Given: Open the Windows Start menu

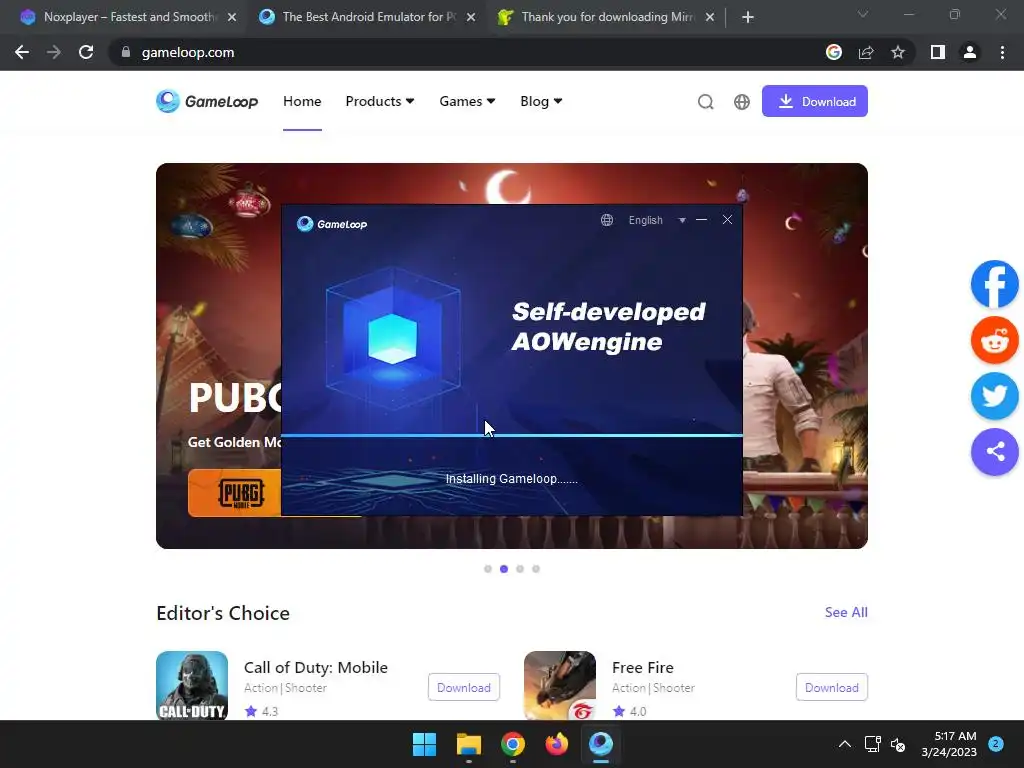Looking at the screenshot, I should (424, 744).
